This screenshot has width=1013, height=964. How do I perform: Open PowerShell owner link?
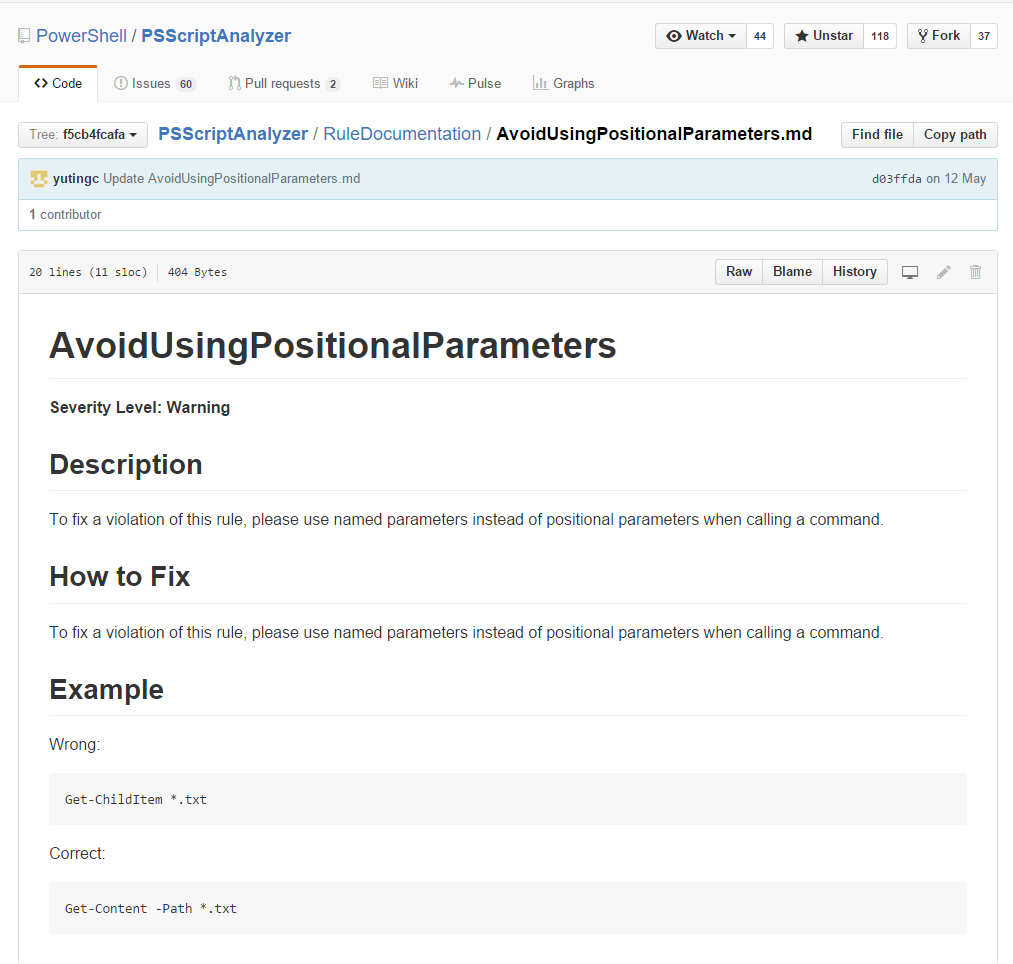pos(81,36)
